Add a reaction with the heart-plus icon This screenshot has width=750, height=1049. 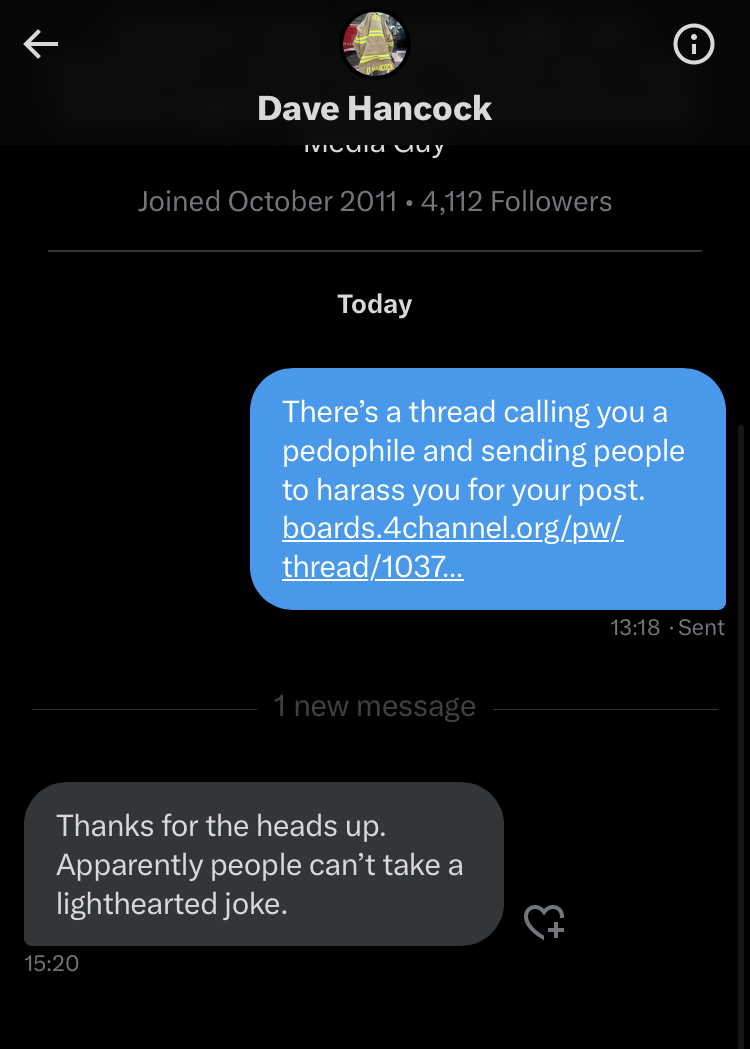point(544,922)
